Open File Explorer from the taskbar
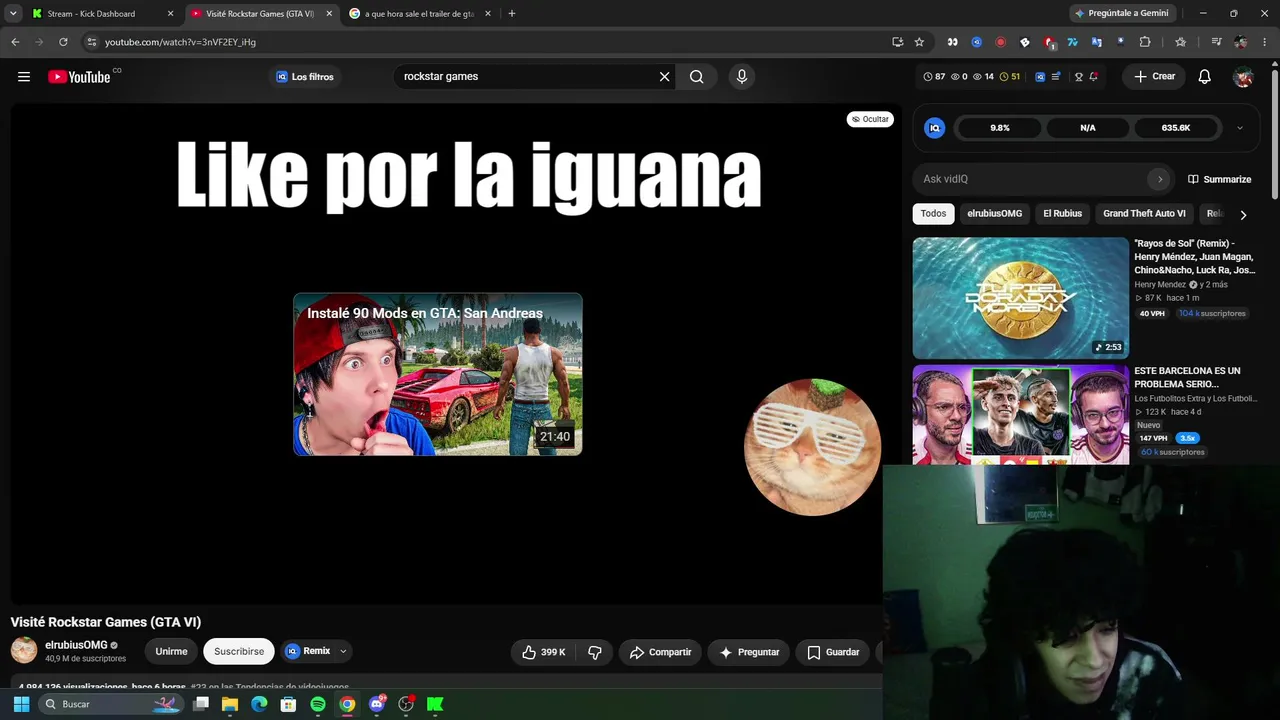 tap(230, 704)
